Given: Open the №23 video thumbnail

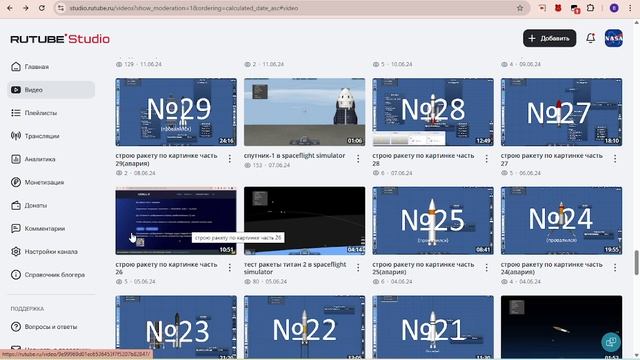Looking at the screenshot, I should [x=176, y=327].
